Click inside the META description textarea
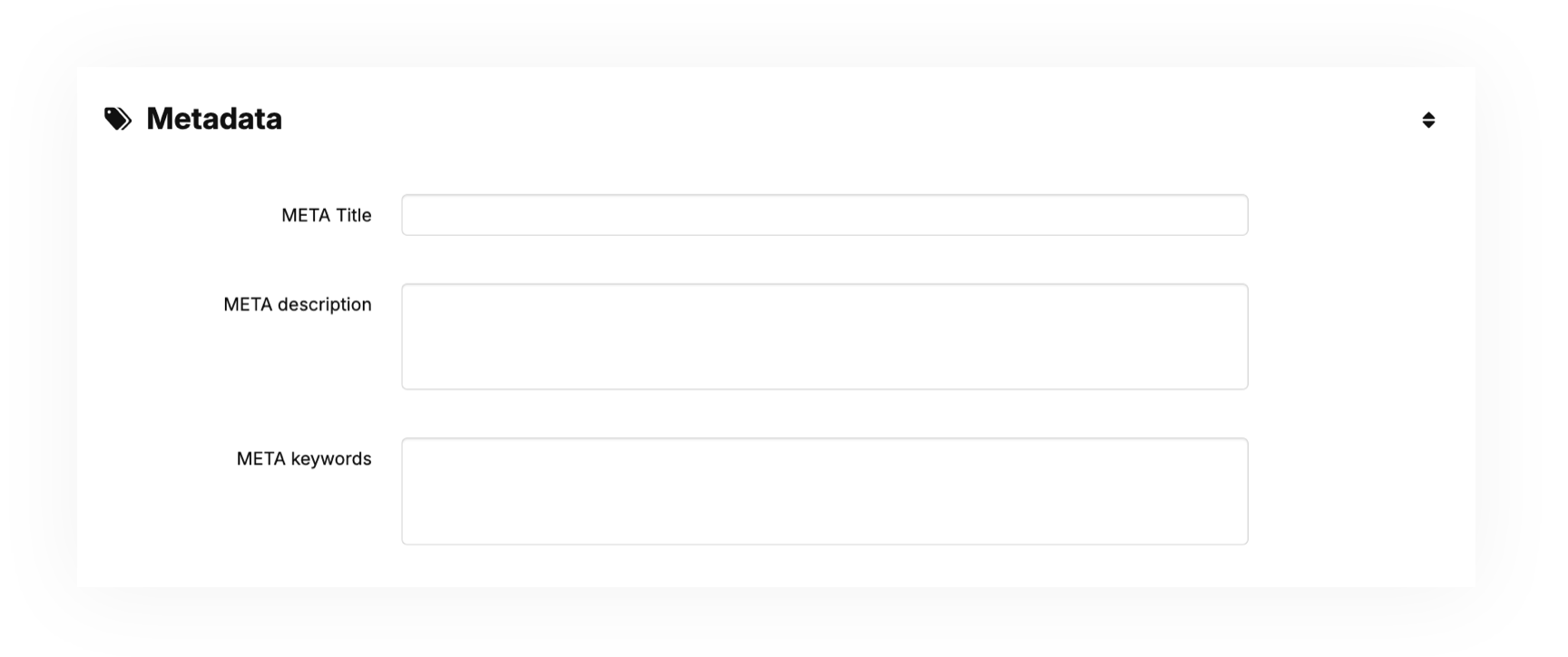The width and height of the screenshot is (1568, 657). point(824,335)
